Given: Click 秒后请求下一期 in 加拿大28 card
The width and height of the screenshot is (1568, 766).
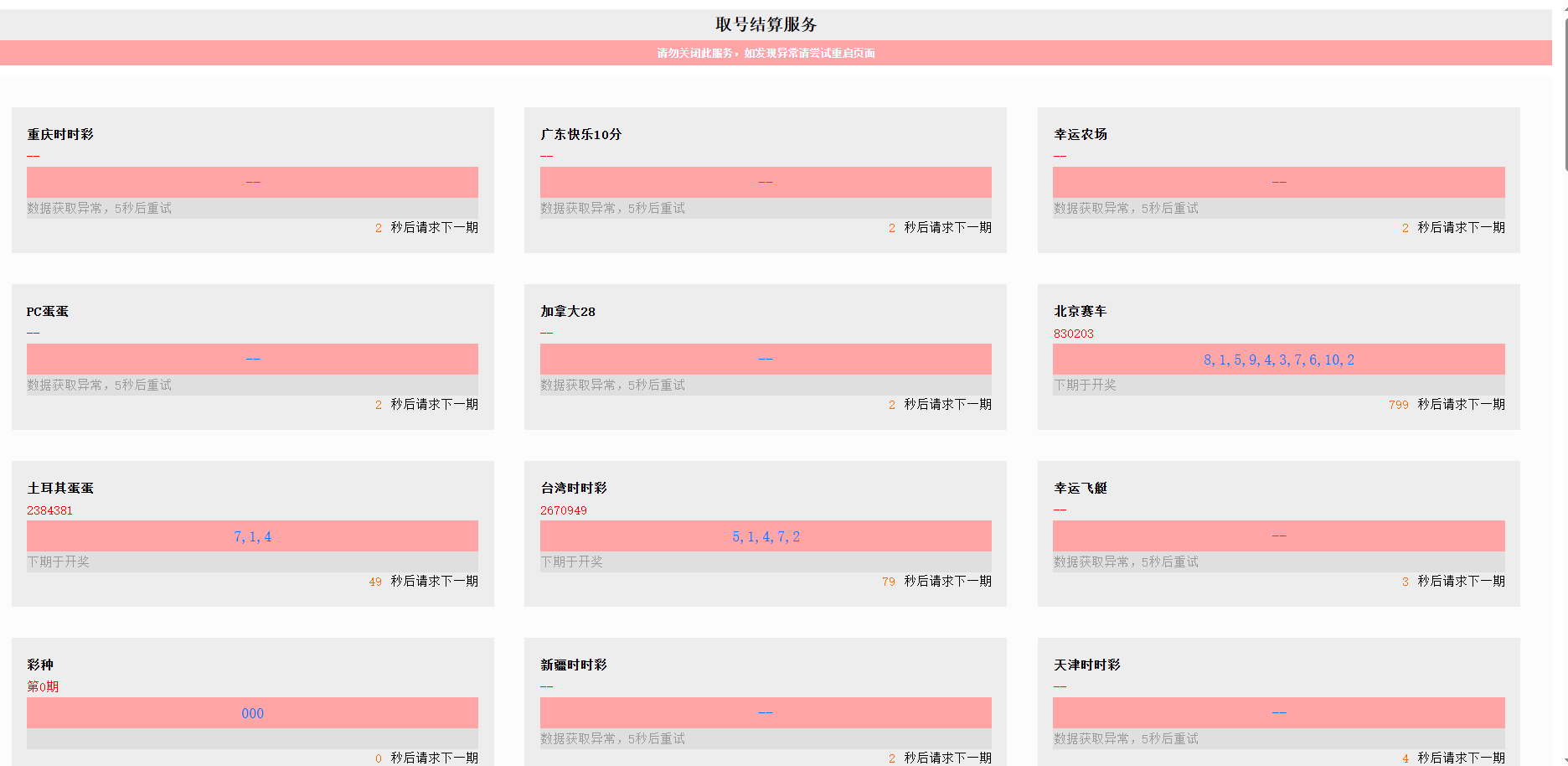Looking at the screenshot, I should coord(947,404).
